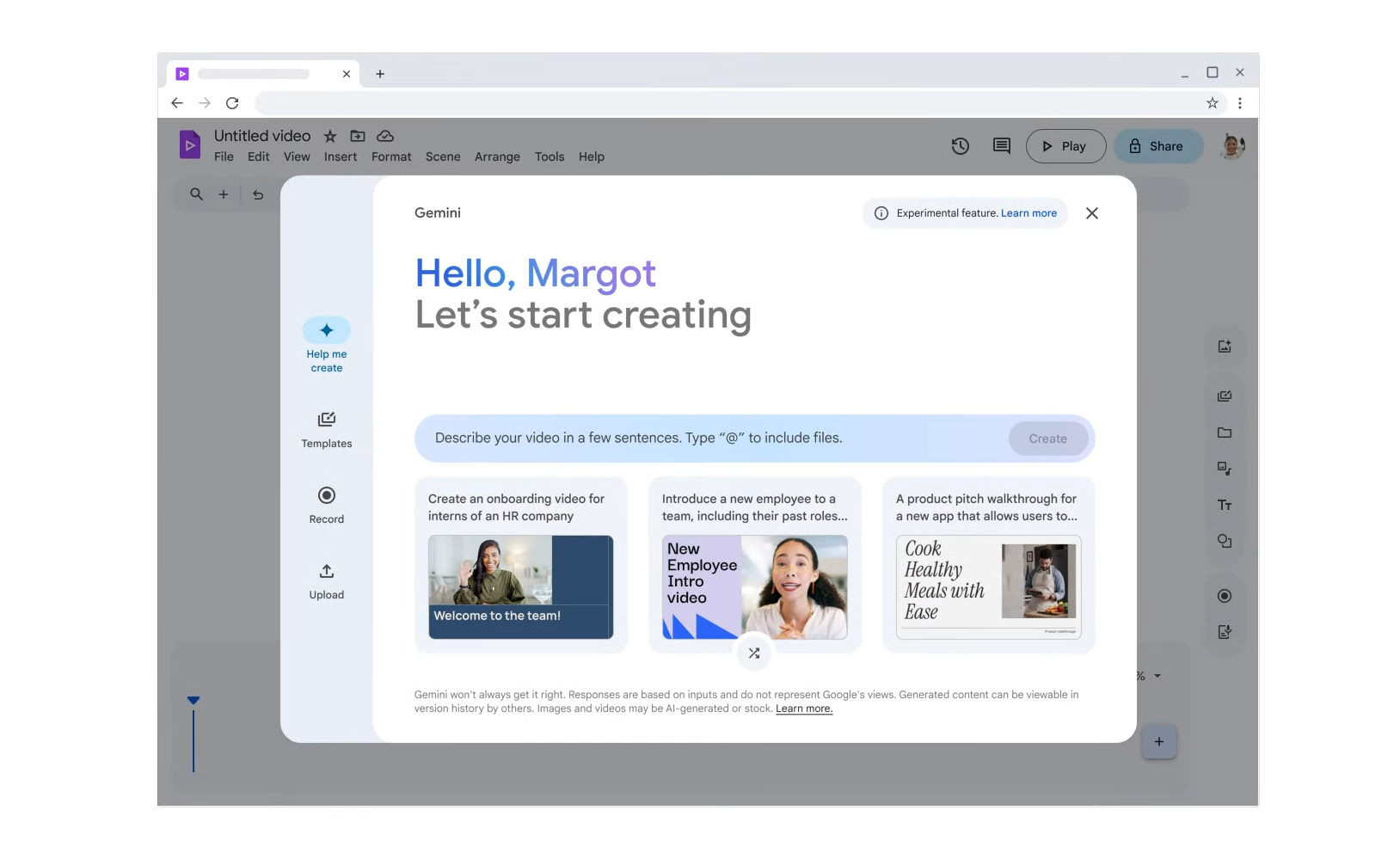The image size is (1400, 847).
Task: Open the user account avatar
Action: [1233, 146]
